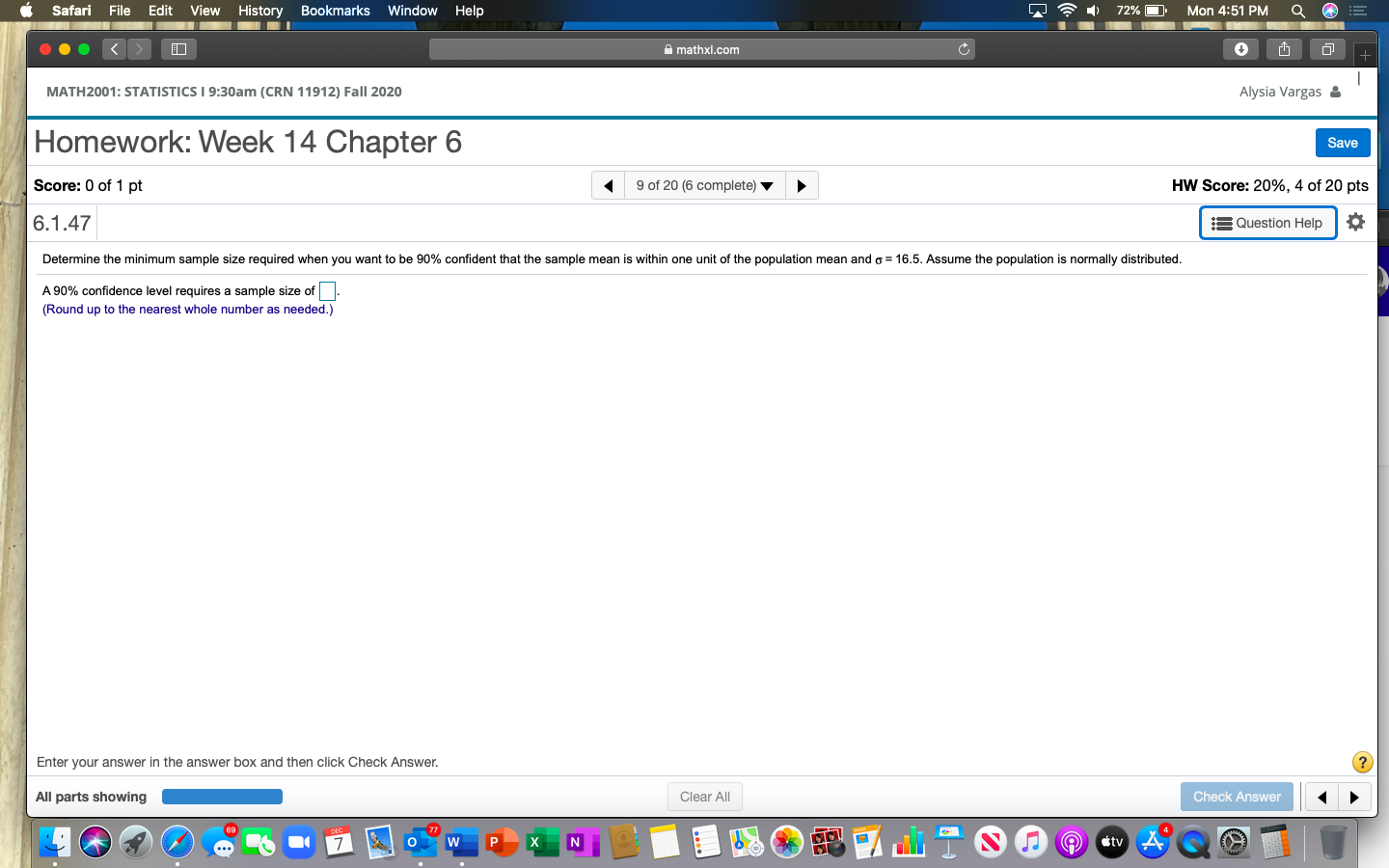Open Microsoft Outlook from the dock
Screen dimensions: 1389x868
(x=421, y=842)
